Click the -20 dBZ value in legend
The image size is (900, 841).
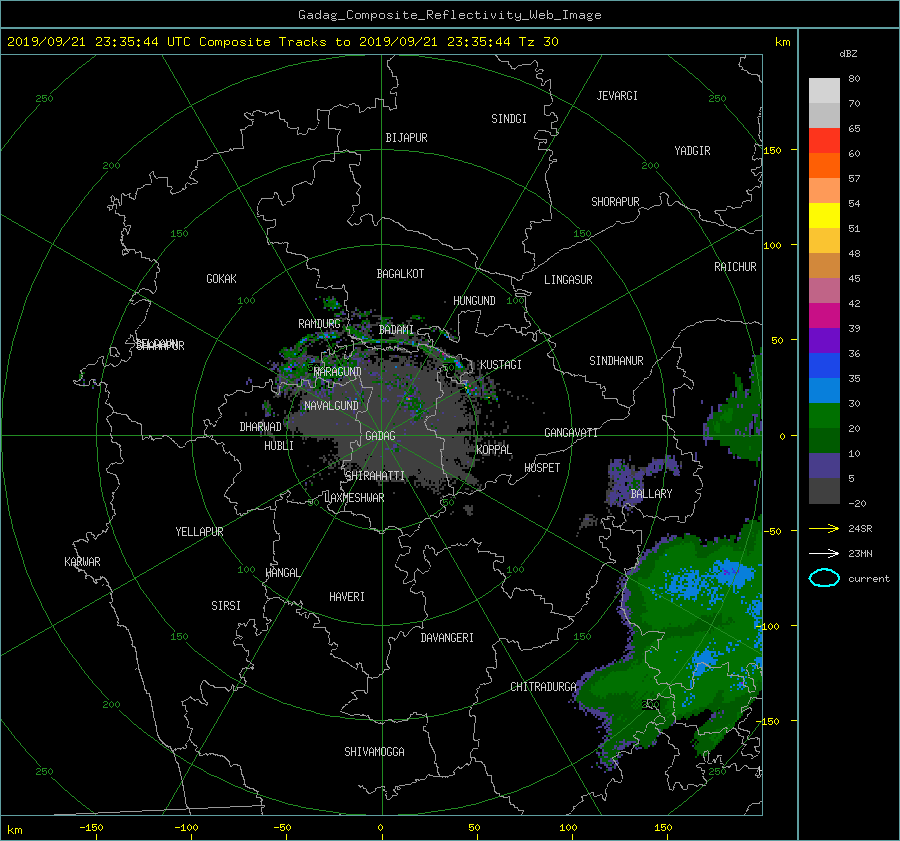point(857,503)
